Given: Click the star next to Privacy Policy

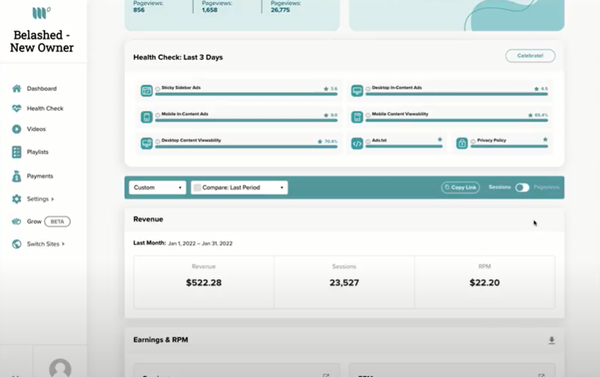Looking at the screenshot, I should 545,139.
